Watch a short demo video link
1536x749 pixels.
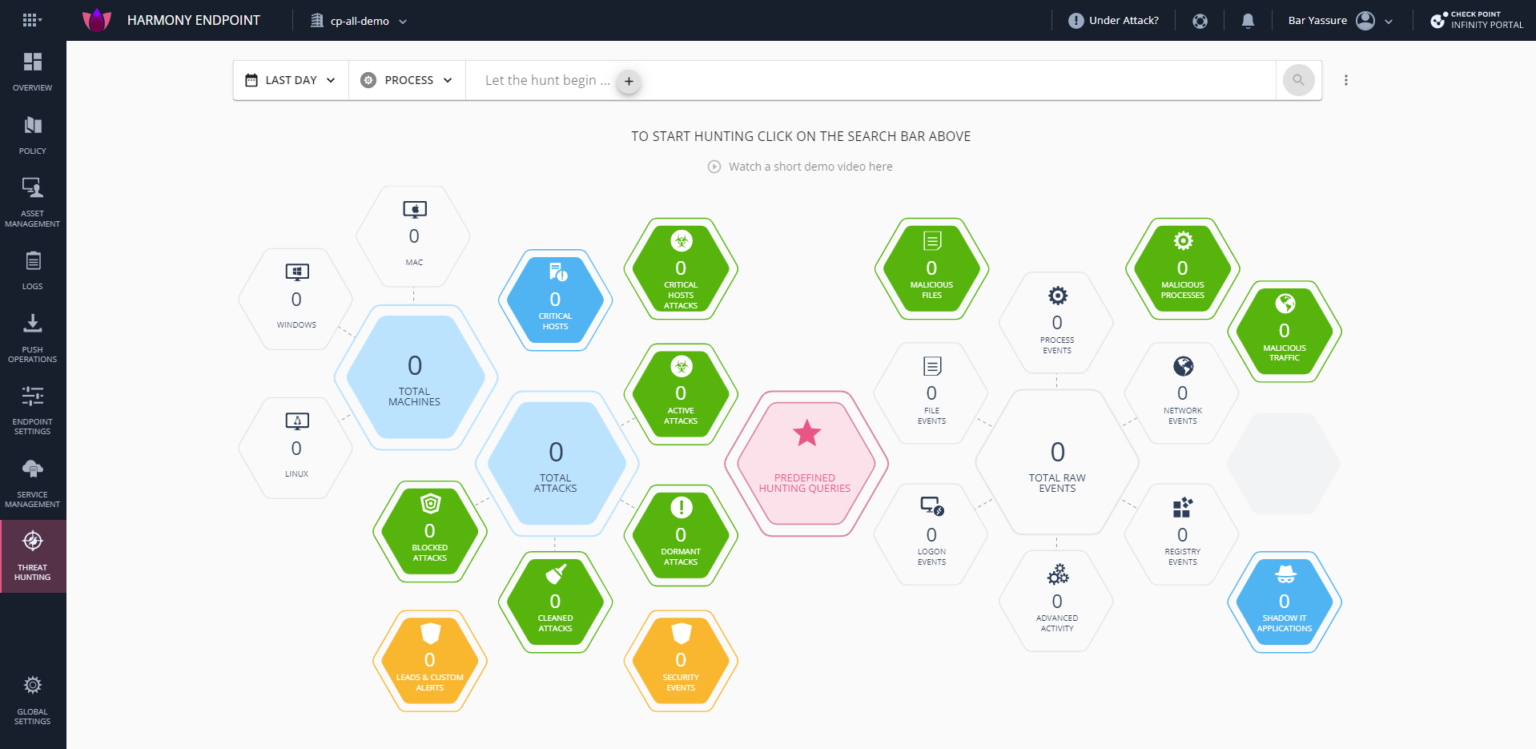tap(800, 167)
